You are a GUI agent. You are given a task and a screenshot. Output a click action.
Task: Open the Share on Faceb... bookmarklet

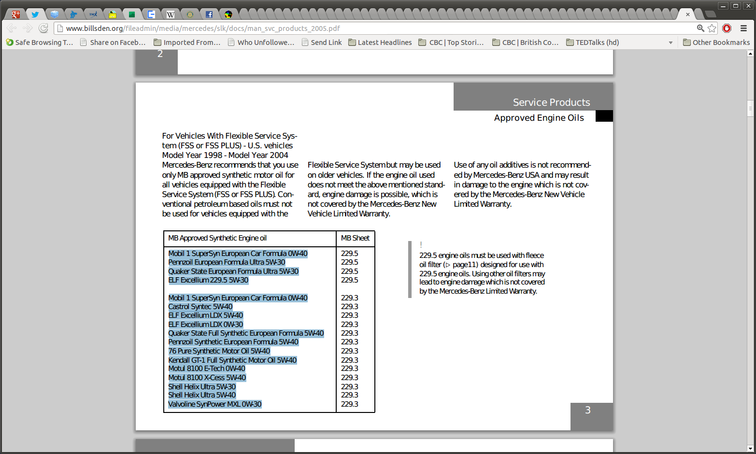113,42
